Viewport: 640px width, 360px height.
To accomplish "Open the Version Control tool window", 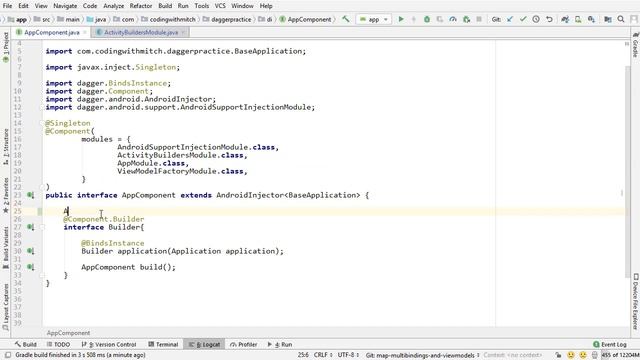I will click(x=109, y=344).
